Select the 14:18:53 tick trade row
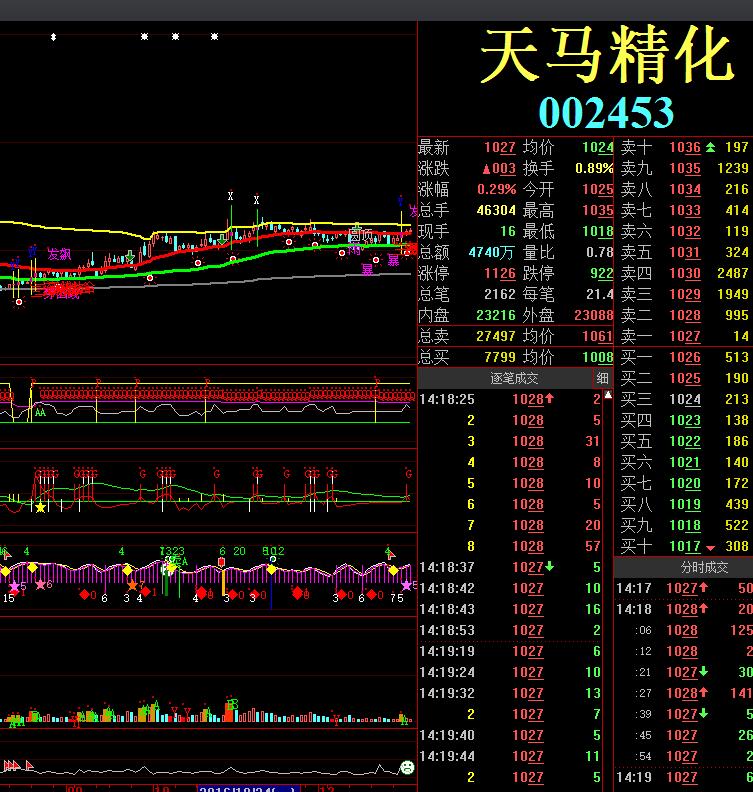This screenshot has height=792, width=753. (510, 630)
